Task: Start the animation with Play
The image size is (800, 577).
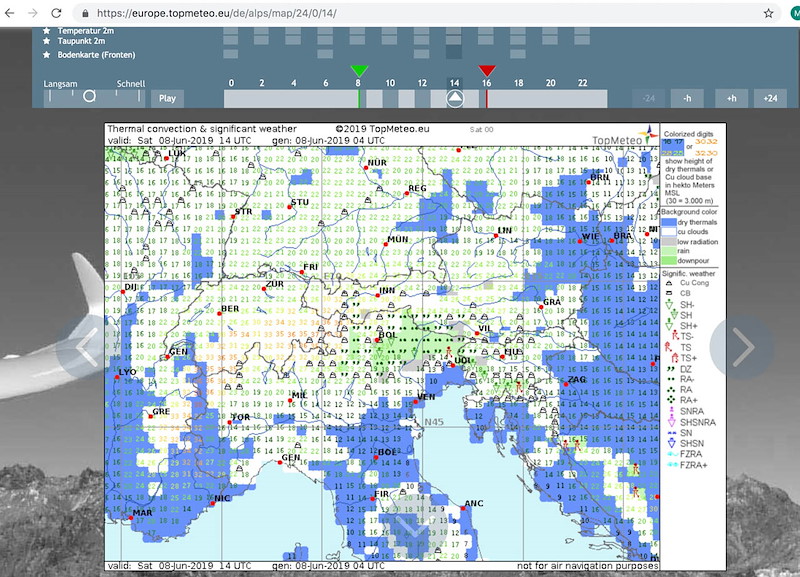Action: coord(167,98)
